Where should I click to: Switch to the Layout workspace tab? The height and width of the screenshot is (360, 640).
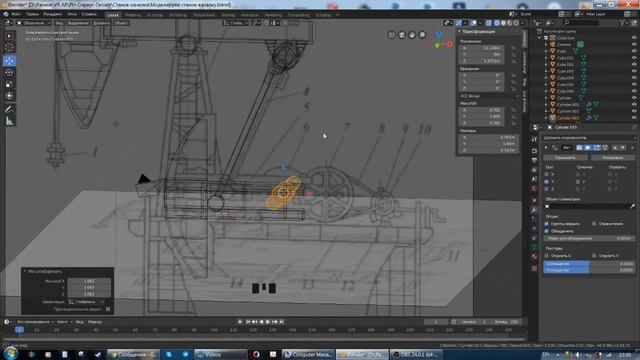click(x=112, y=15)
